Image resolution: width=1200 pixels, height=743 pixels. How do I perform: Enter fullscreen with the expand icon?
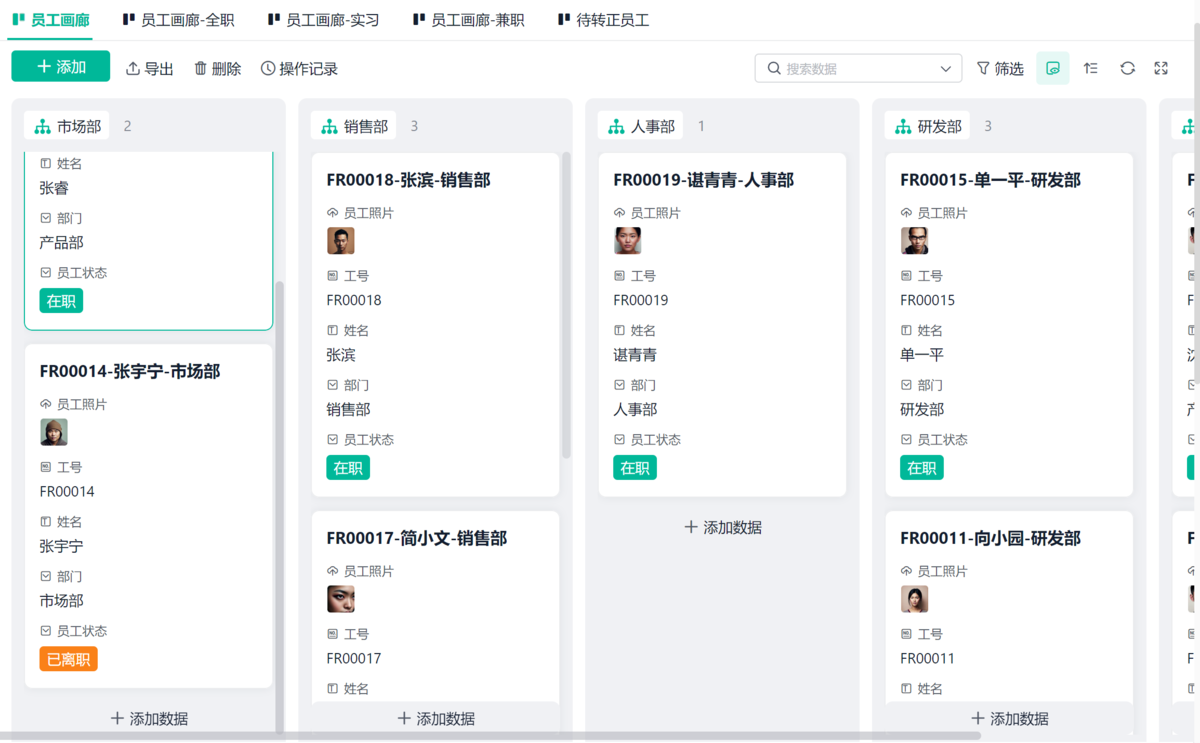(x=1161, y=68)
